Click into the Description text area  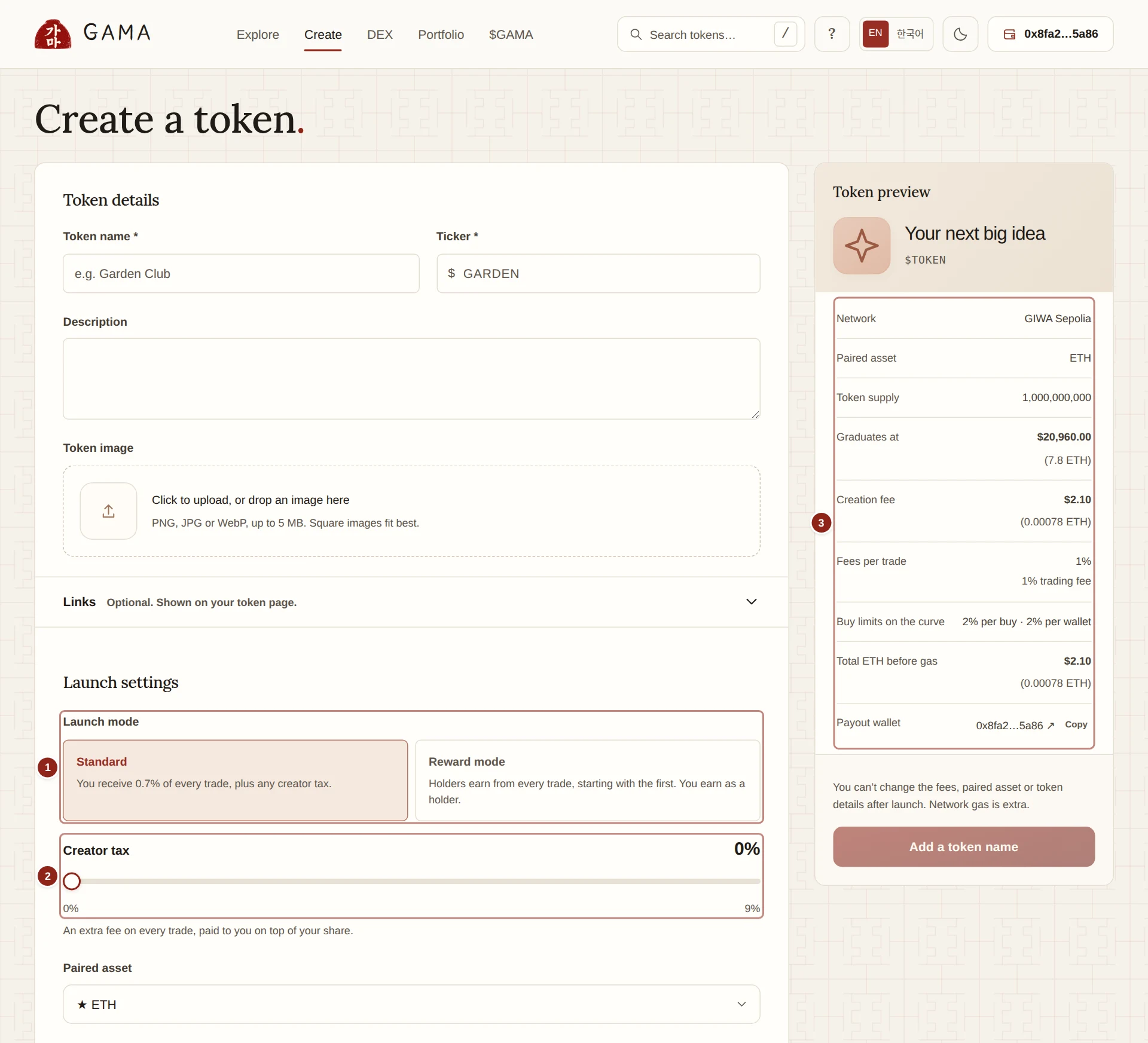411,379
